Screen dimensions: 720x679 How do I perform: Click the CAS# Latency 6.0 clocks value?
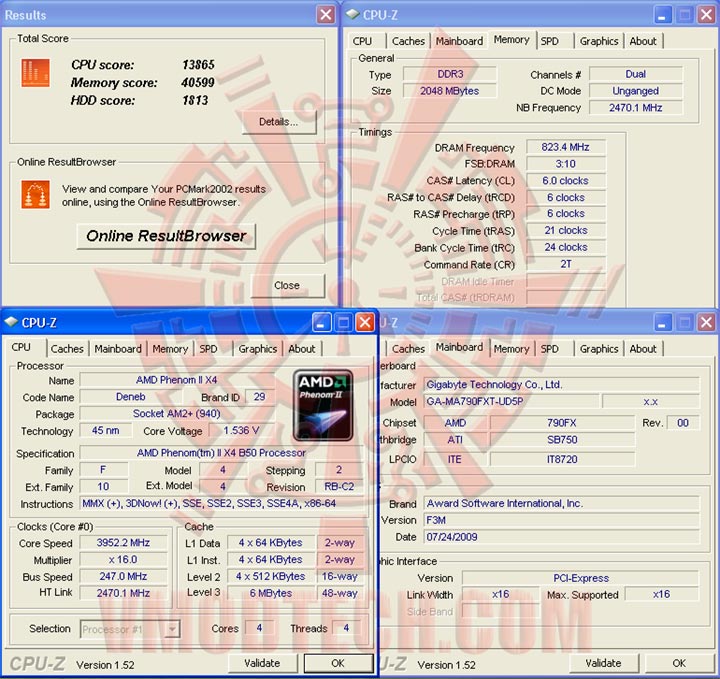565,181
